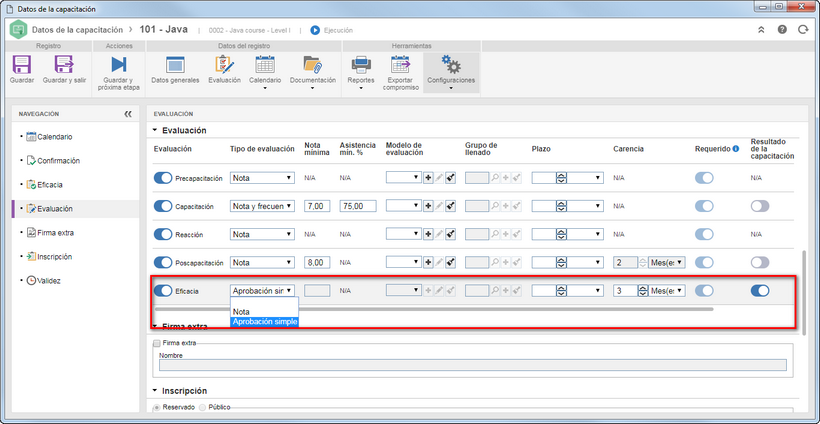
Task: Open Modelo de evaluación dropdown for Precapacitación
Action: (403, 178)
